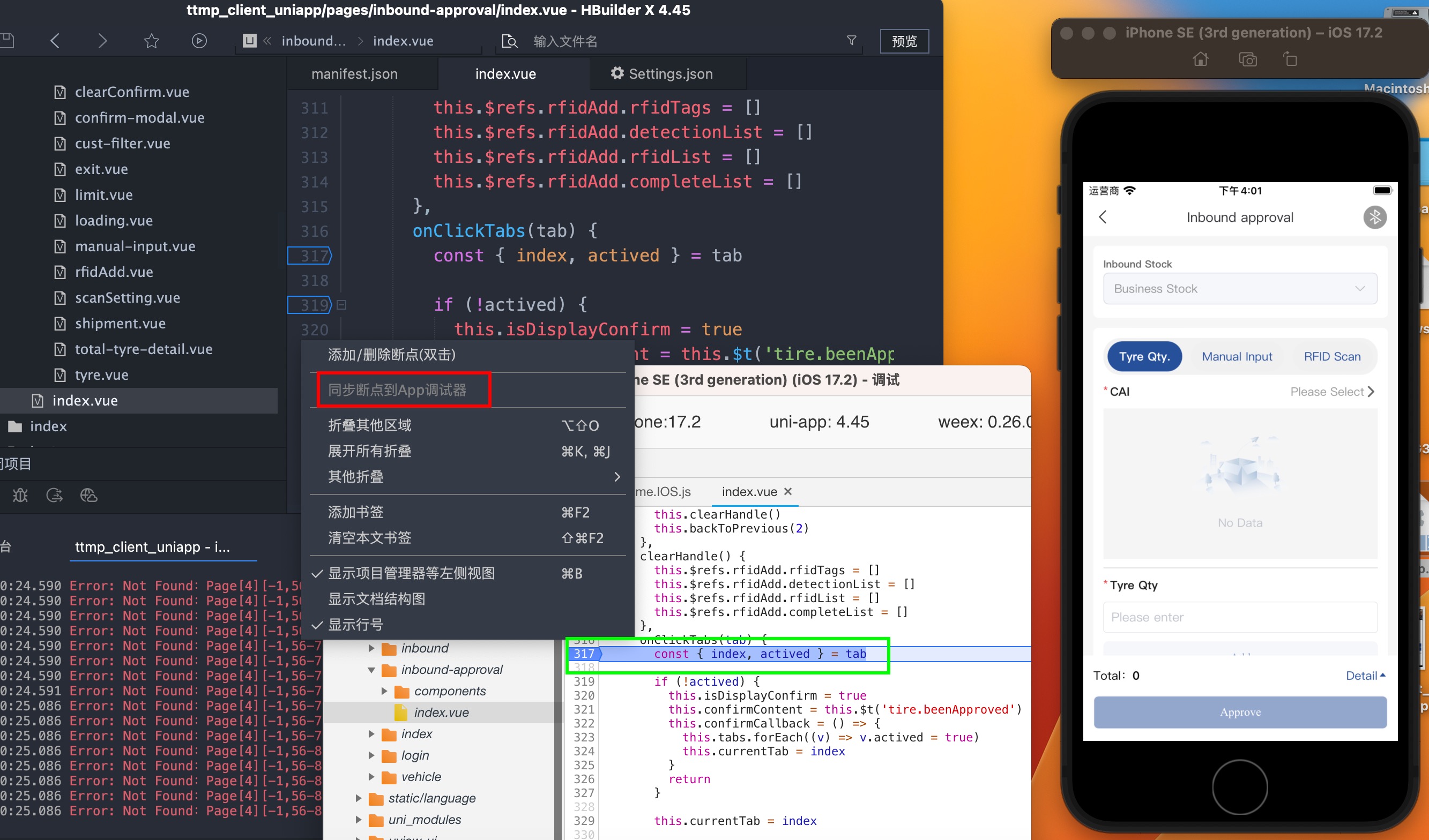
Task: Click the file search icon beside filename field
Action: point(509,41)
